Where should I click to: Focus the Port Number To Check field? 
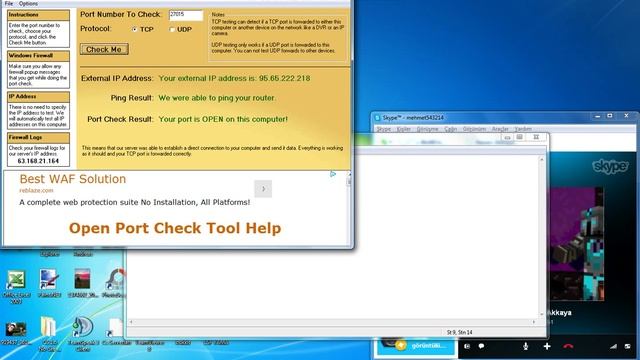186,15
